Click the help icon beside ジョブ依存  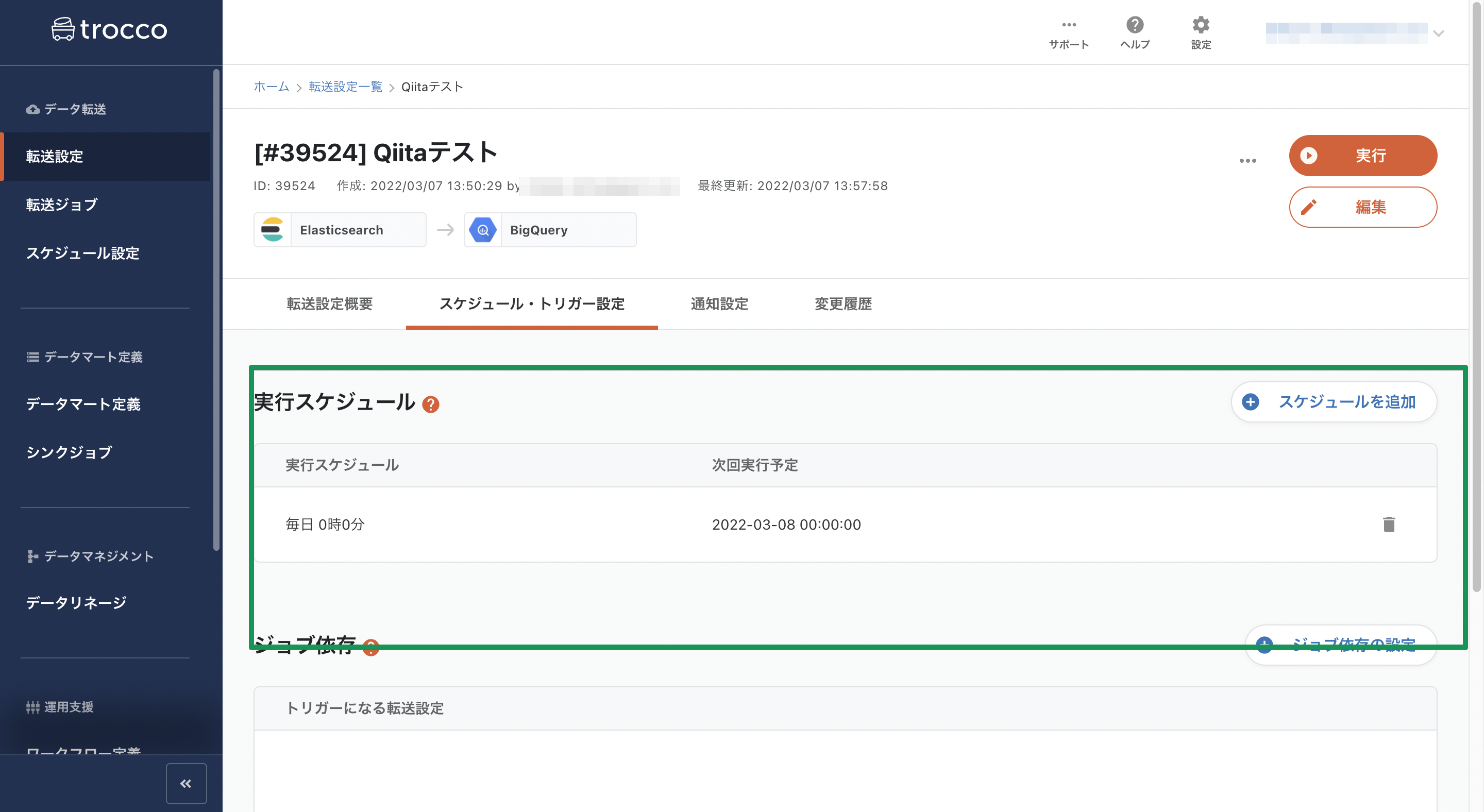[372, 648]
